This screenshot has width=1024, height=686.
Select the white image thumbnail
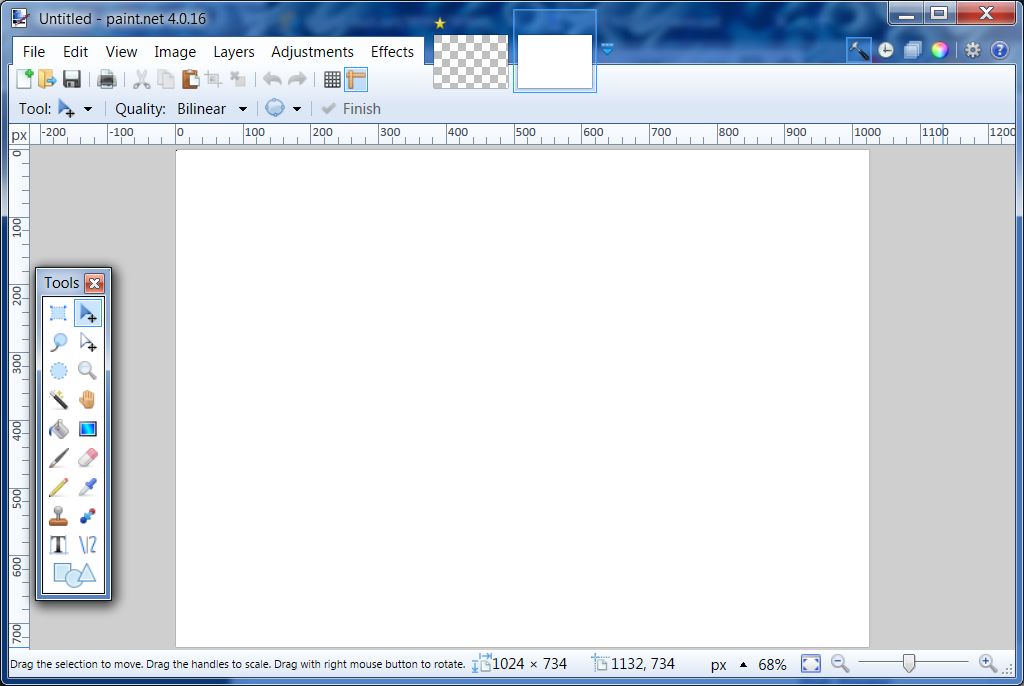(x=554, y=61)
